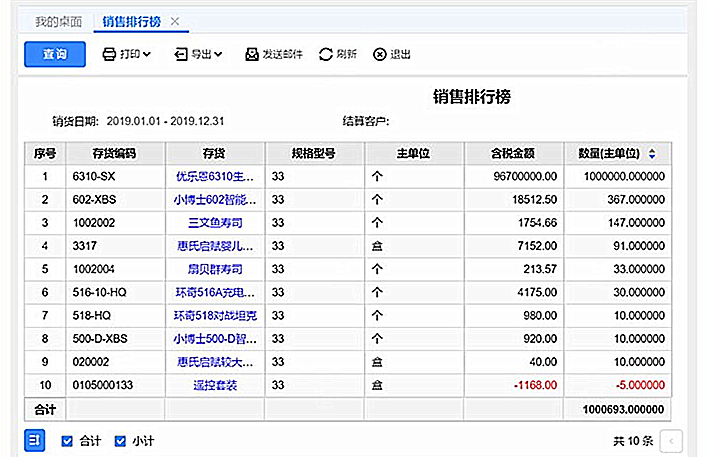Click the send mail envelope icon

pyautogui.click(x=251, y=55)
